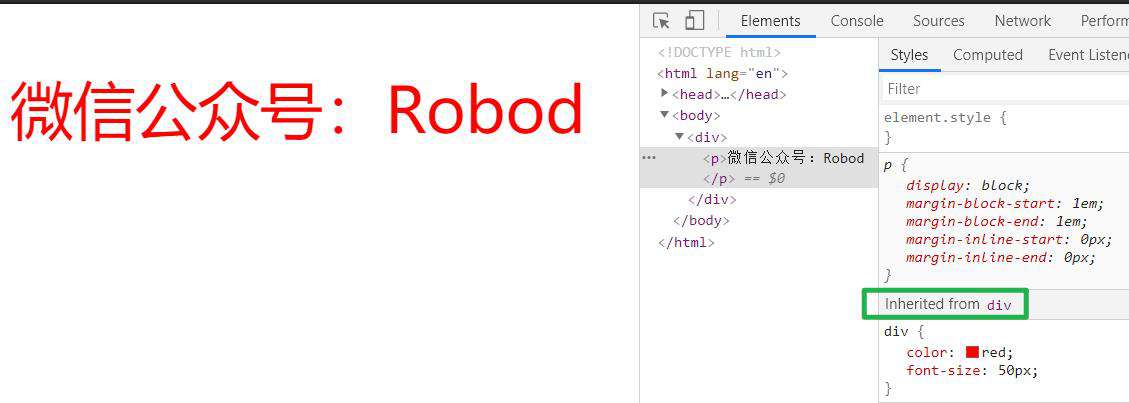Toggle the device toolbar icon
This screenshot has height=403, width=1129.
click(694, 21)
